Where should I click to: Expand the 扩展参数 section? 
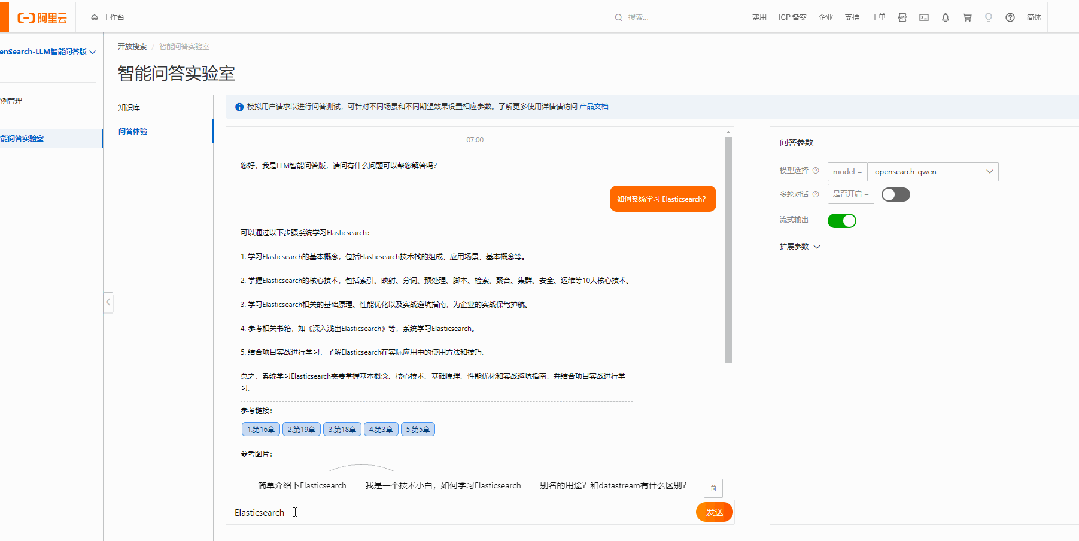tap(800, 246)
